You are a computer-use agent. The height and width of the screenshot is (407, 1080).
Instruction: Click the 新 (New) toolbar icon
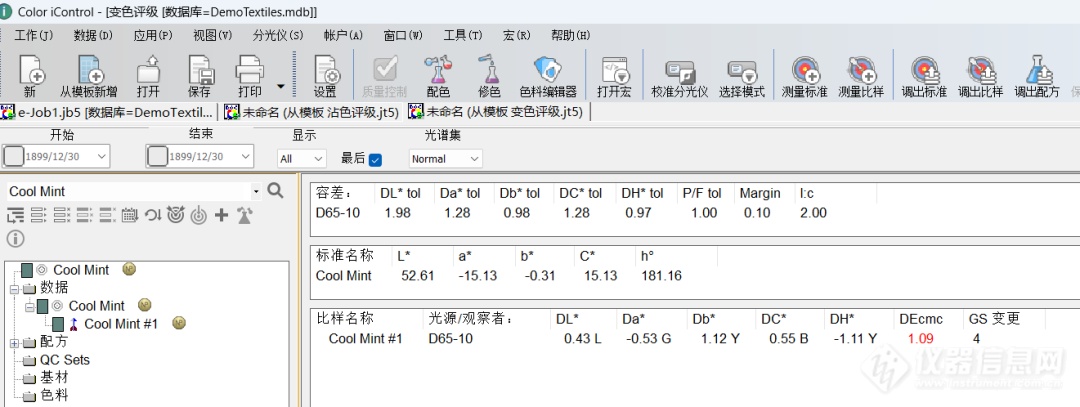[31, 76]
